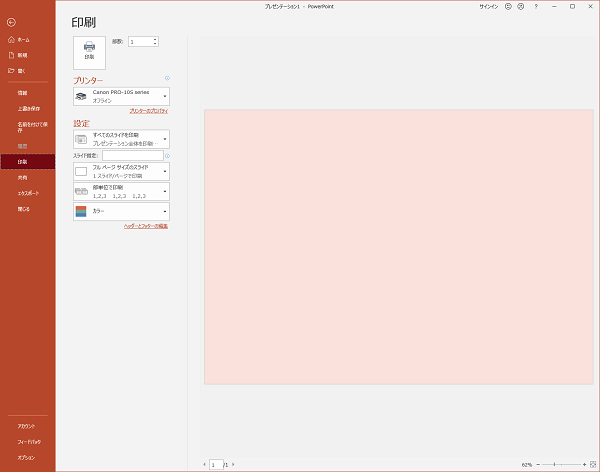The image size is (600, 472).
Task: Click the slide print preview thumbnail
Action: tap(399, 247)
